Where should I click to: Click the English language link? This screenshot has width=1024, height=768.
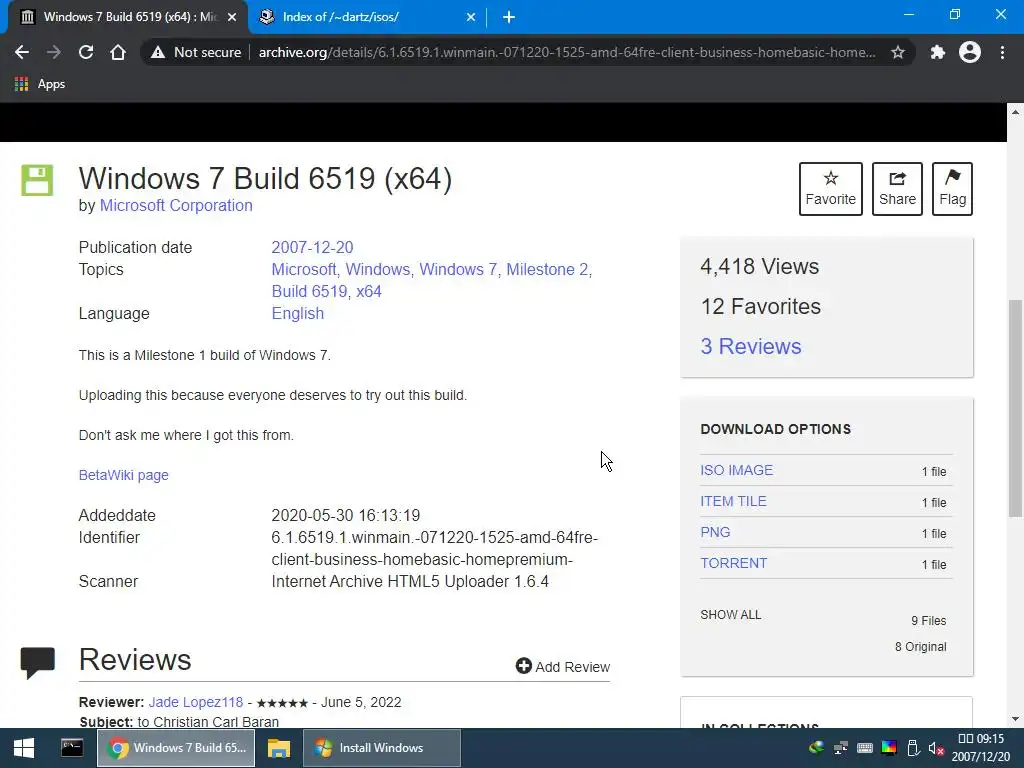(298, 313)
